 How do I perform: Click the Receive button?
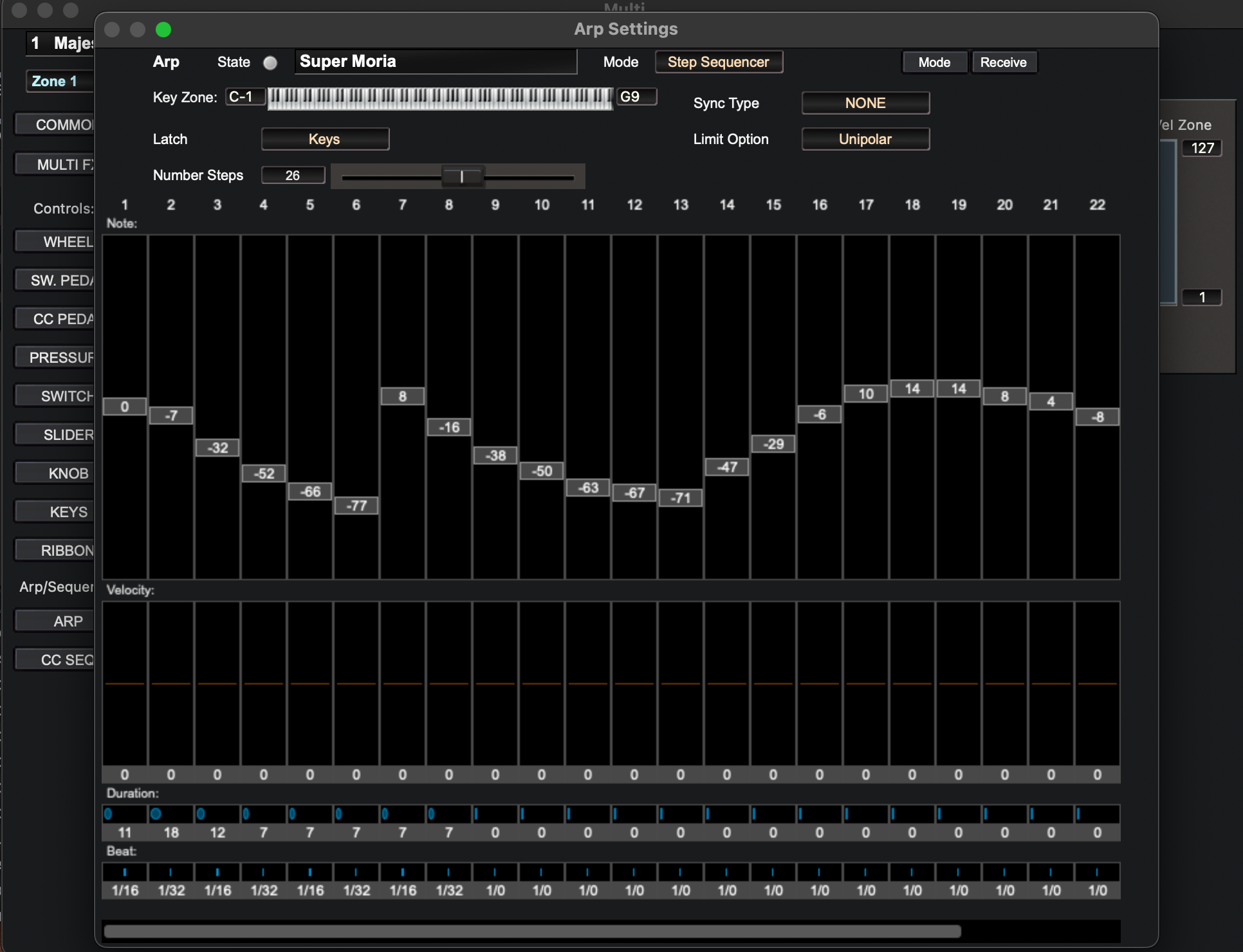pyautogui.click(x=1003, y=62)
